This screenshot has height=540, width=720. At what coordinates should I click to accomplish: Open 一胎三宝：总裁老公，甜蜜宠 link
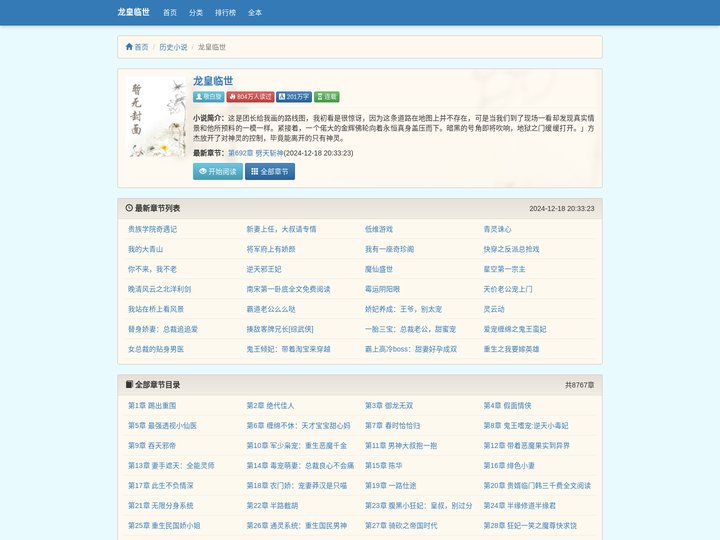[x=411, y=329]
